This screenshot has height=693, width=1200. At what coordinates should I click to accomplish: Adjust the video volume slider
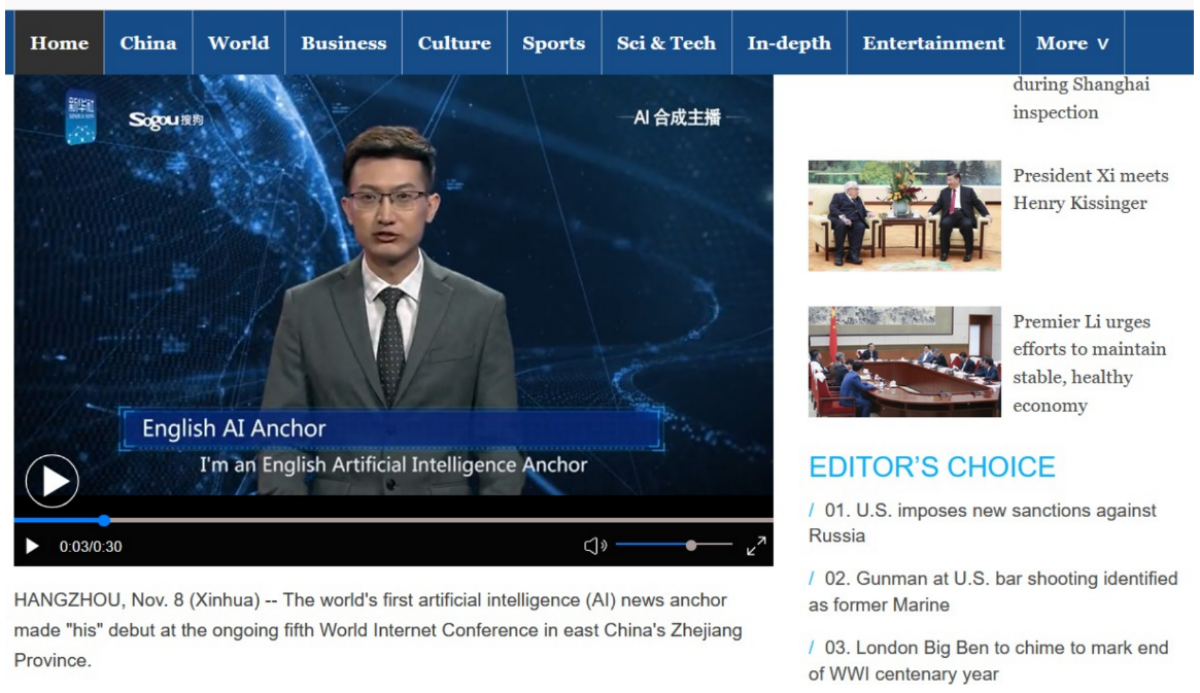tap(674, 545)
